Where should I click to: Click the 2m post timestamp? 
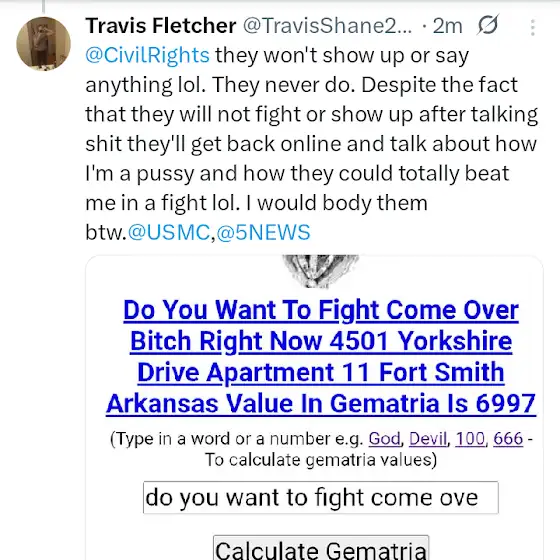(448, 26)
